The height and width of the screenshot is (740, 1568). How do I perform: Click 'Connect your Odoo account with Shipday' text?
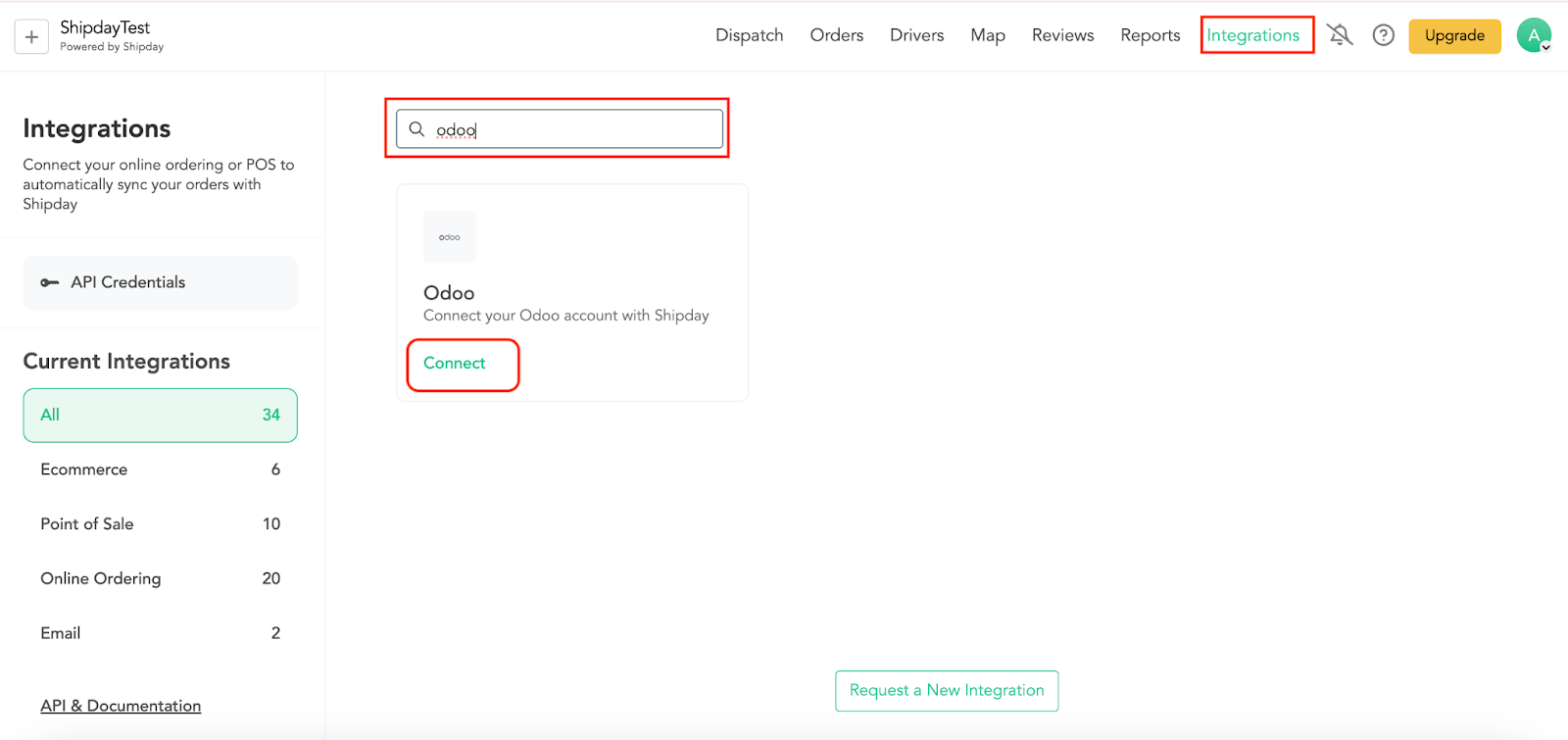pyautogui.click(x=565, y=316)
